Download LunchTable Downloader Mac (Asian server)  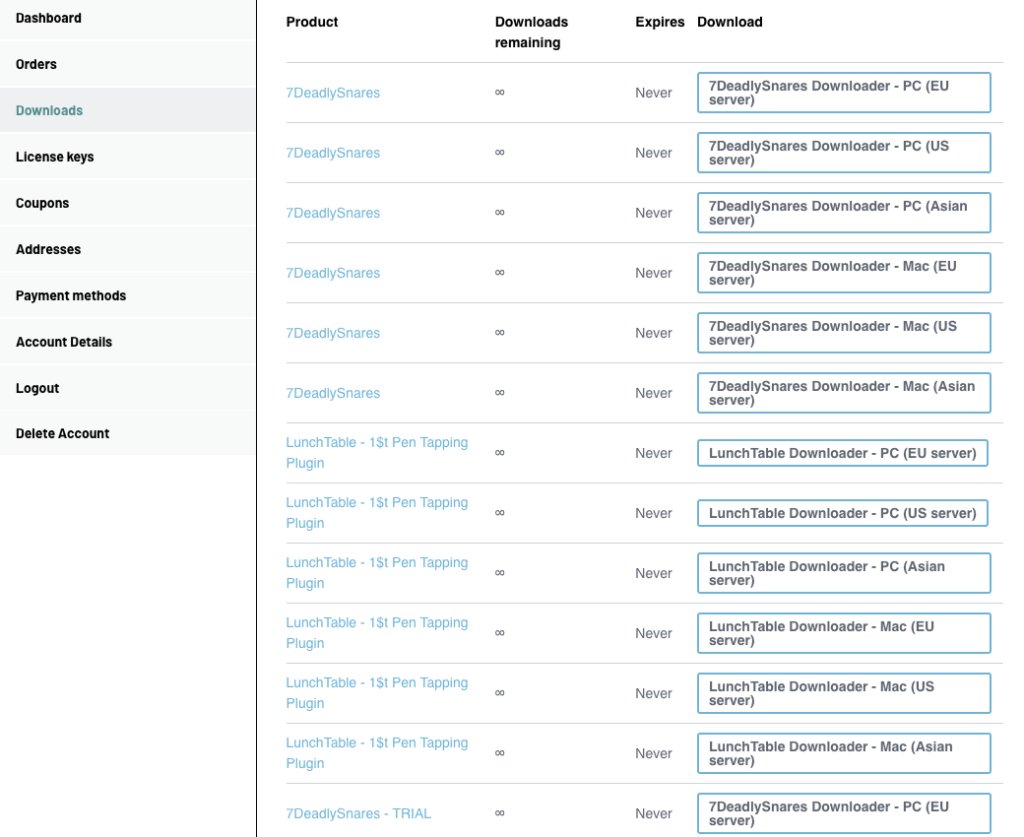point(843,753)
